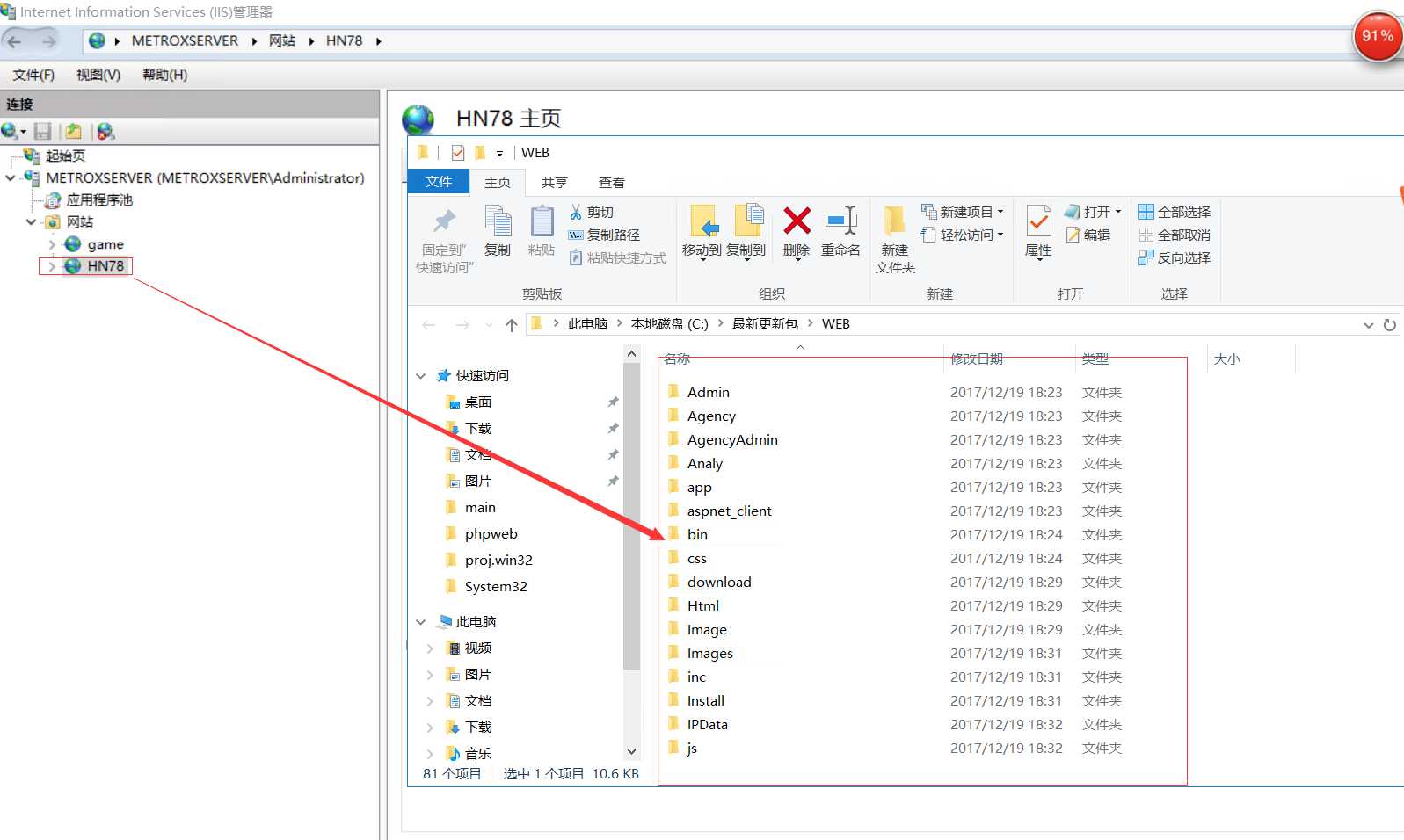This screenshot has width=1404, height=840.
Task: Open the 帮助(H) menu in IIS
Action: (x=165, y=75)
